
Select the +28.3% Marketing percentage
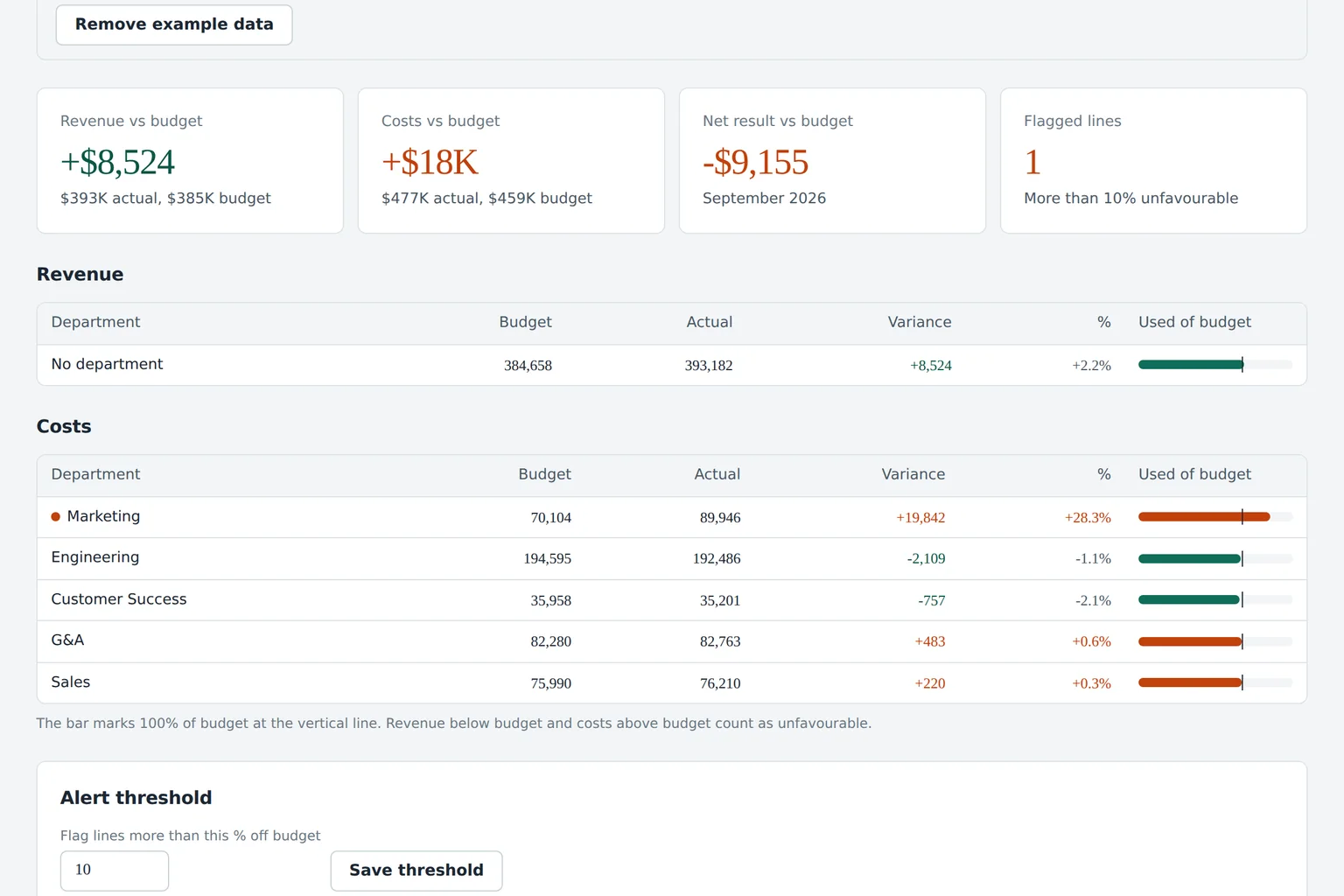tap(1088, 518)
